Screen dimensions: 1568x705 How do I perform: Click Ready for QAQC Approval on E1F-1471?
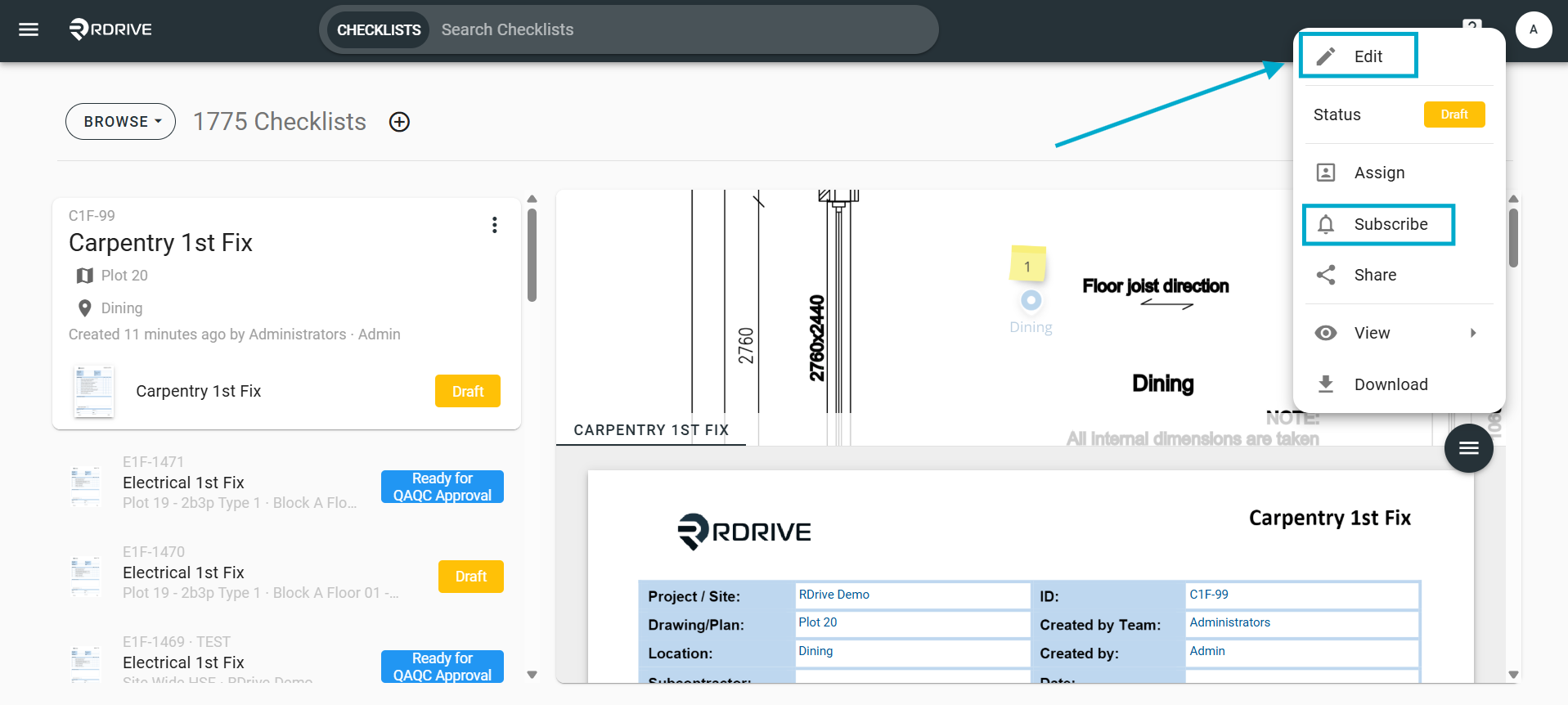point(443,487)
